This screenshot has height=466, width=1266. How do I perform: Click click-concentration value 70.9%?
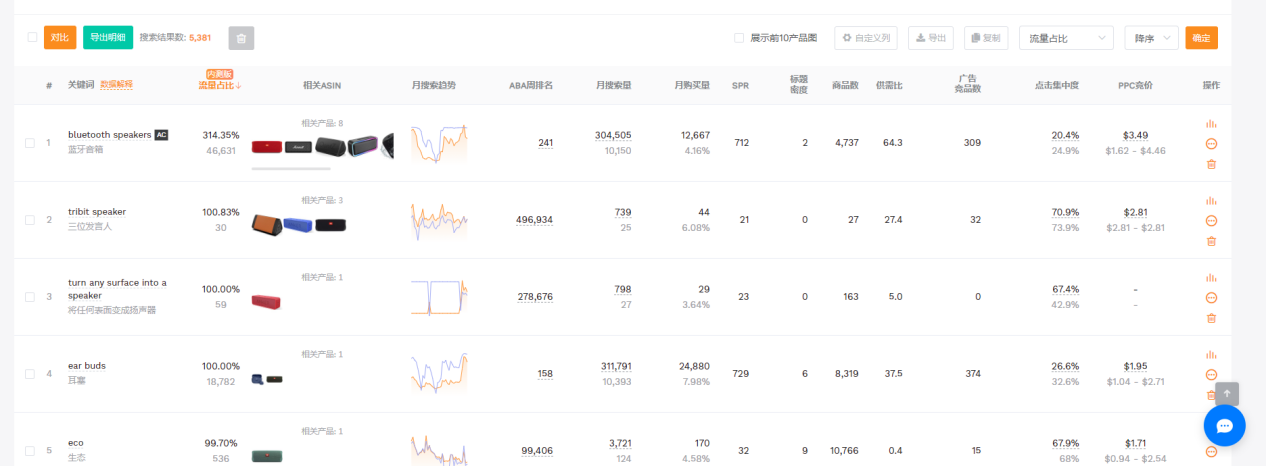[x=1065, y=212]
